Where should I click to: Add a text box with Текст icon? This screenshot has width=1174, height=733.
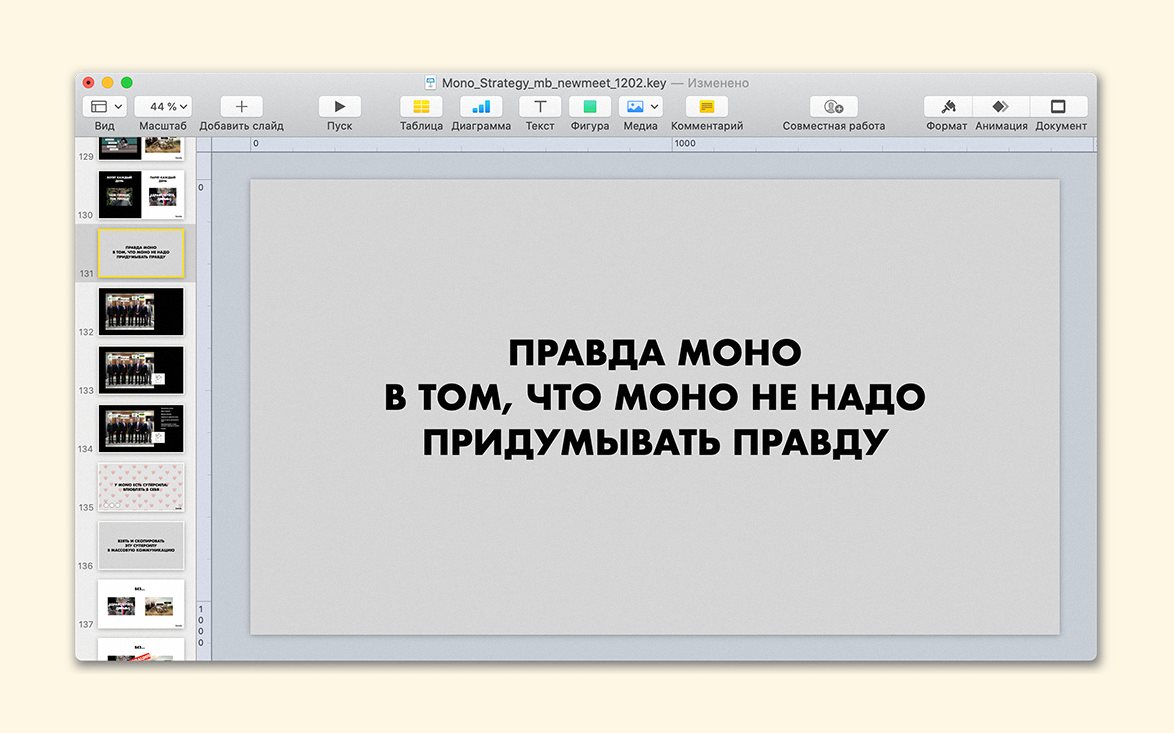540,106
